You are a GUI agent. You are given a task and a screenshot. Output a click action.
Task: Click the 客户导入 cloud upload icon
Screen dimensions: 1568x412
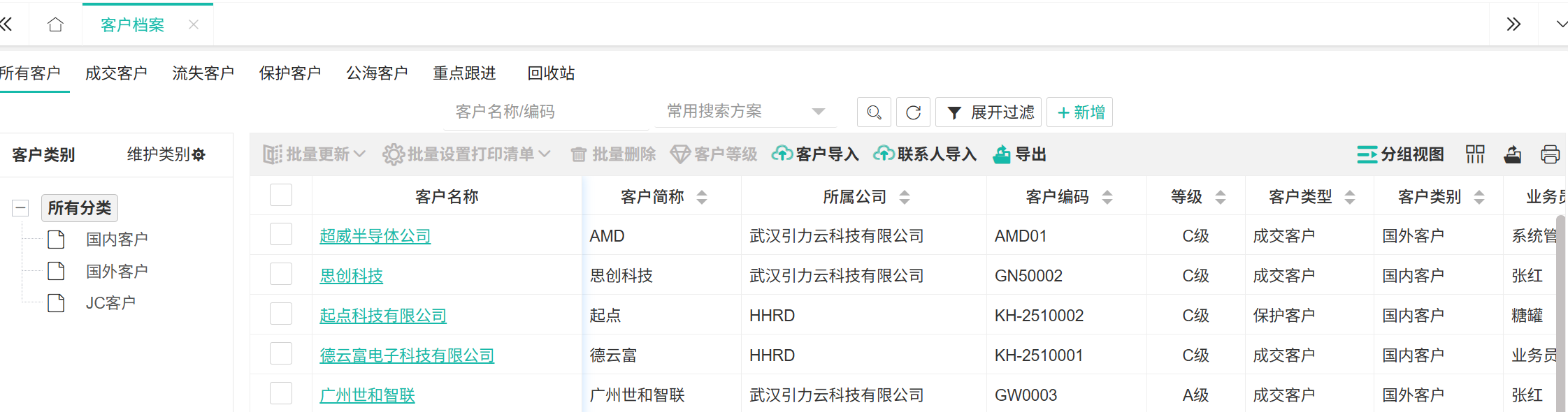point(782,154)
